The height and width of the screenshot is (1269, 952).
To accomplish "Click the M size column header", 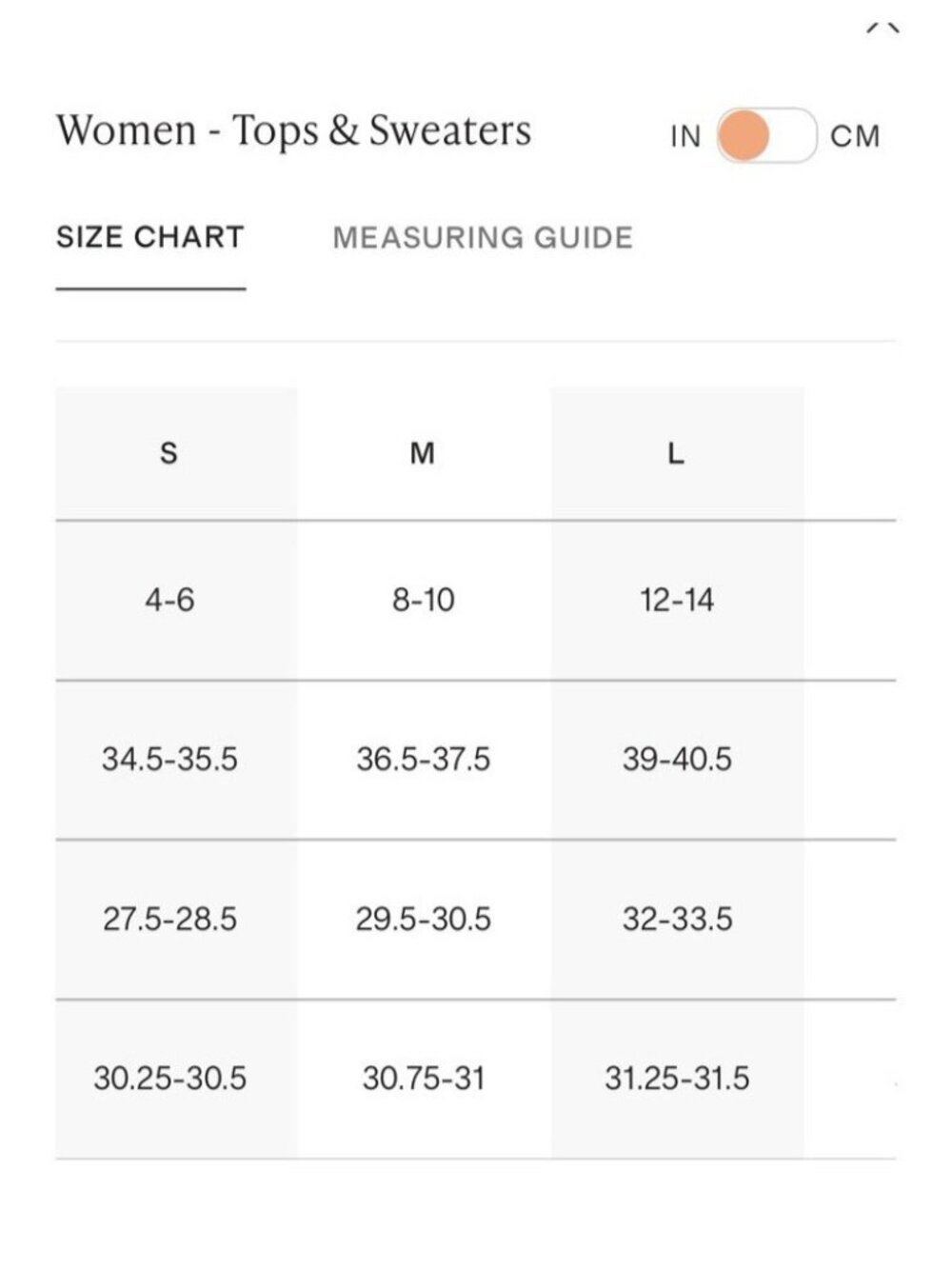I will (x=424, y=453).
